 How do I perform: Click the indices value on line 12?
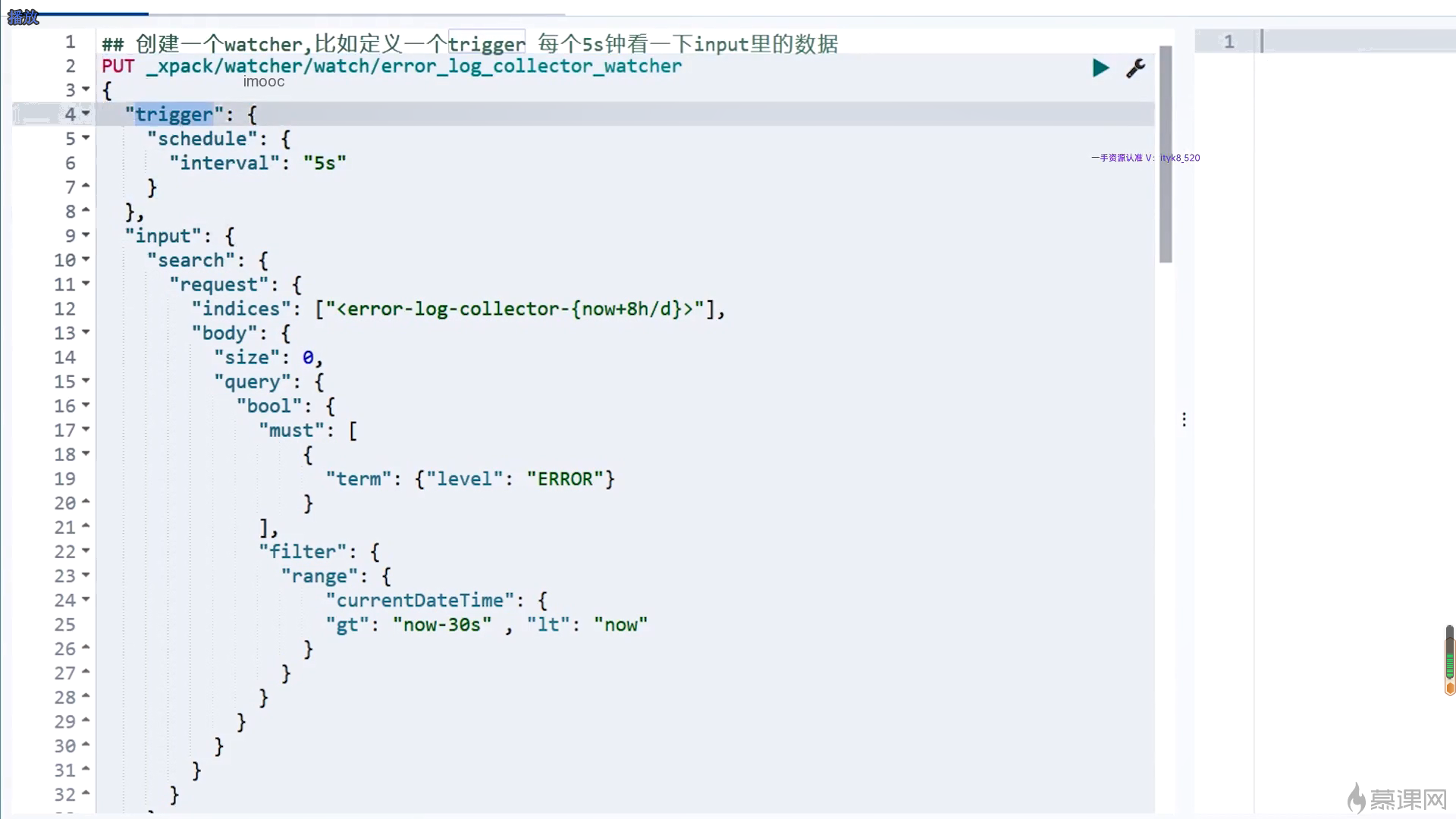click(x=514, y=309)
